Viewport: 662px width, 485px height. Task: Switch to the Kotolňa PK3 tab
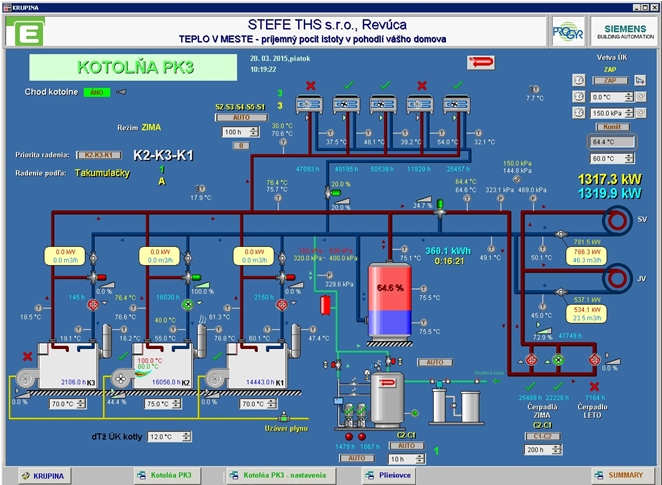167,475
